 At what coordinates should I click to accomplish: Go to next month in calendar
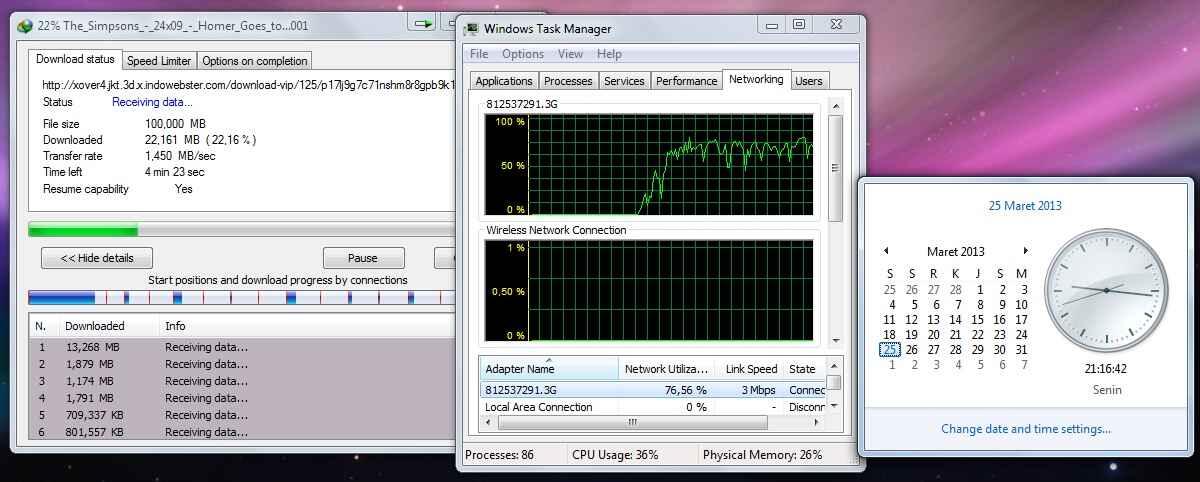[x=1025, y=251]
